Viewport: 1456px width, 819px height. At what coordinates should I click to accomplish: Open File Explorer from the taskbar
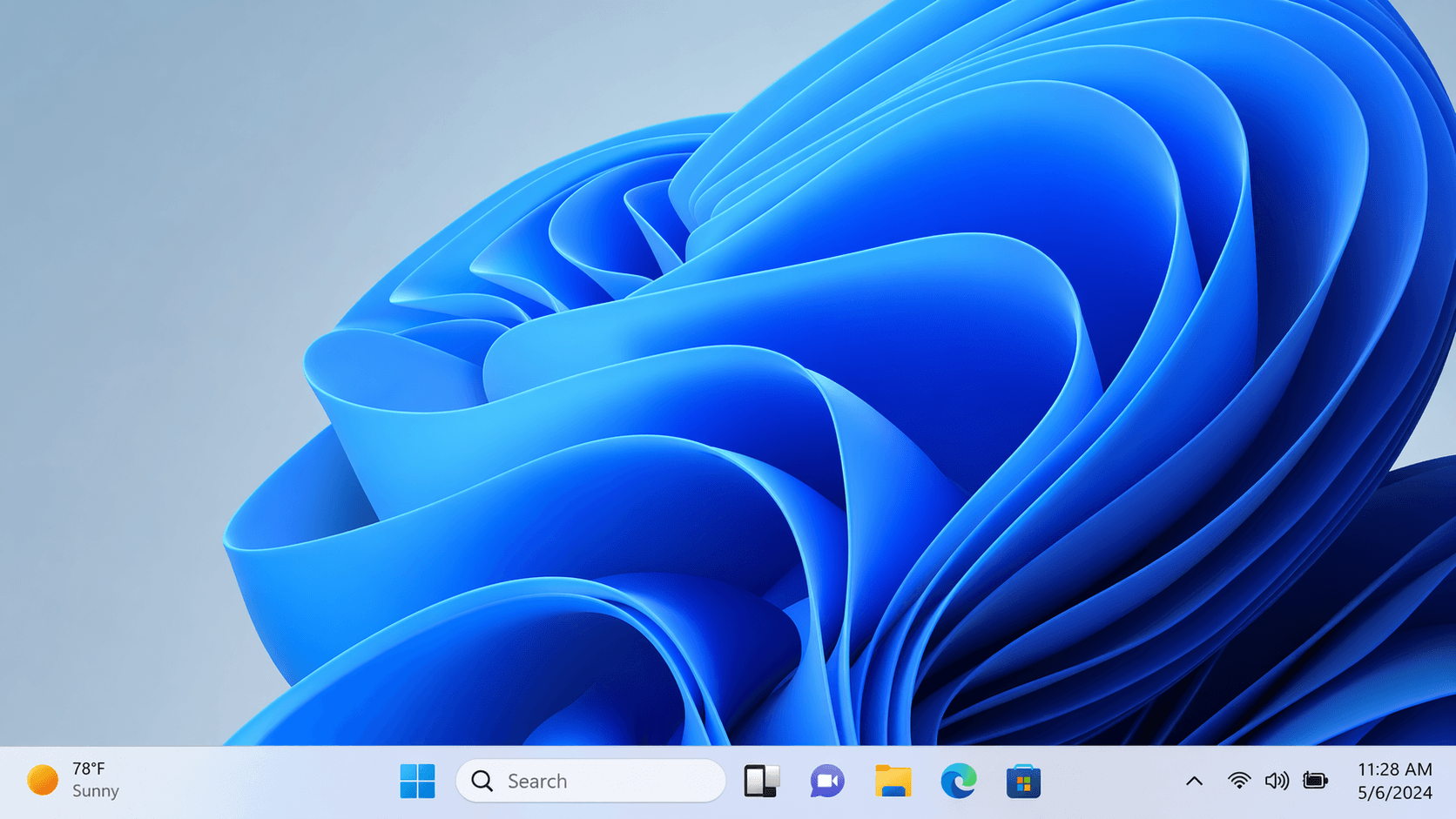(893, 781)
